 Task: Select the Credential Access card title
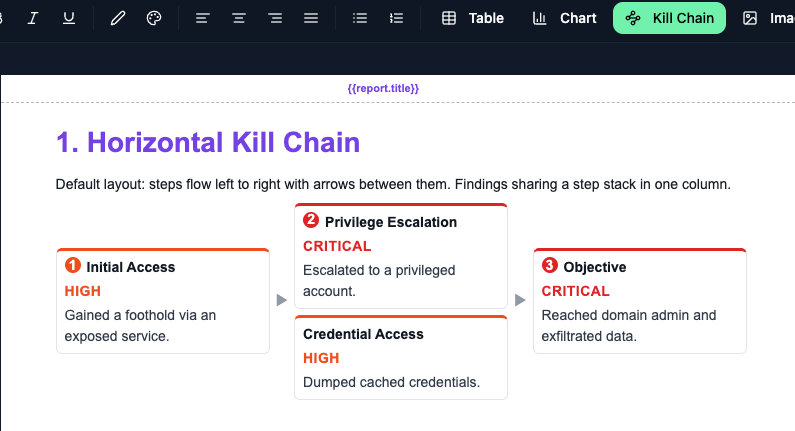click(x=364, y=334)
